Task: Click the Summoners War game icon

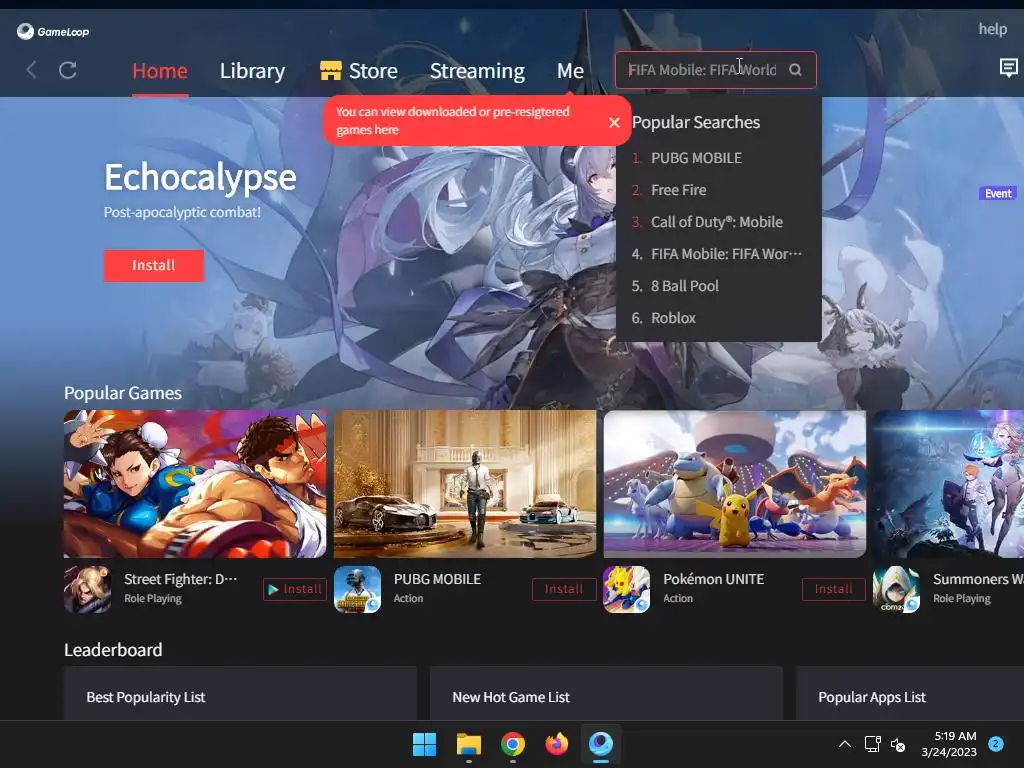Action: tap(896, 589)
